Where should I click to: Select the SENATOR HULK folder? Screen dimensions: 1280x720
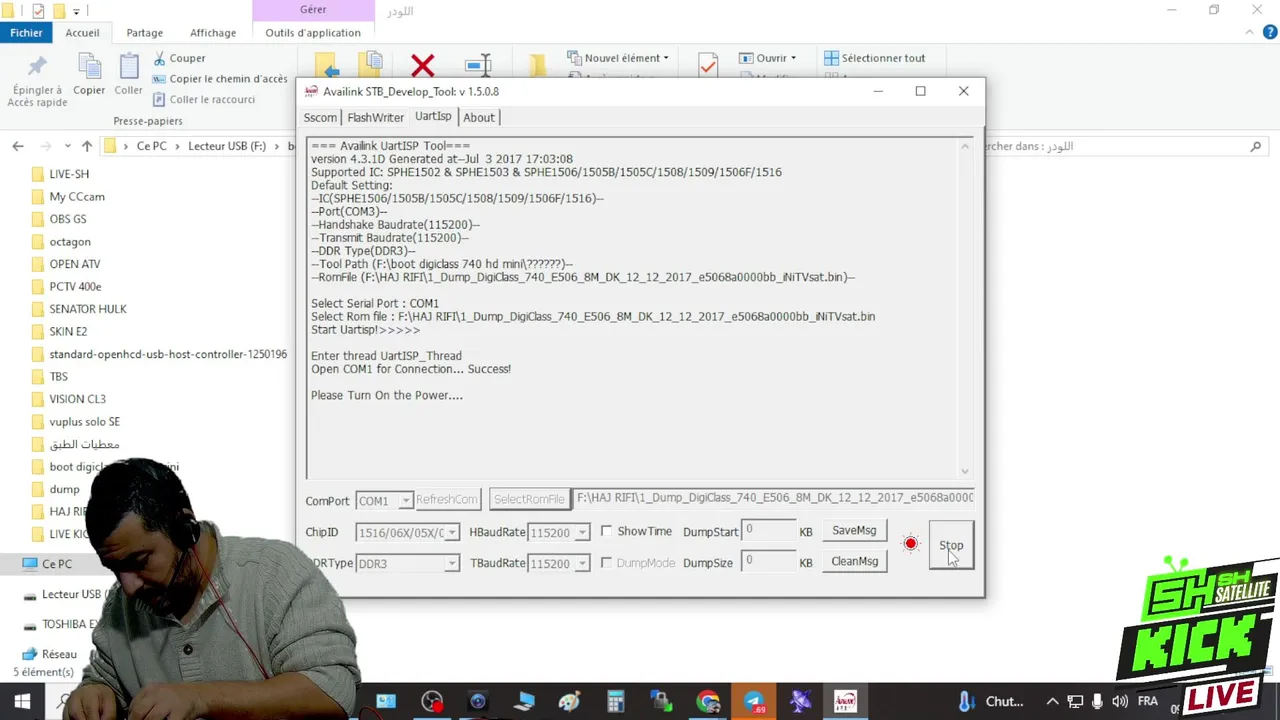(88, 309)
